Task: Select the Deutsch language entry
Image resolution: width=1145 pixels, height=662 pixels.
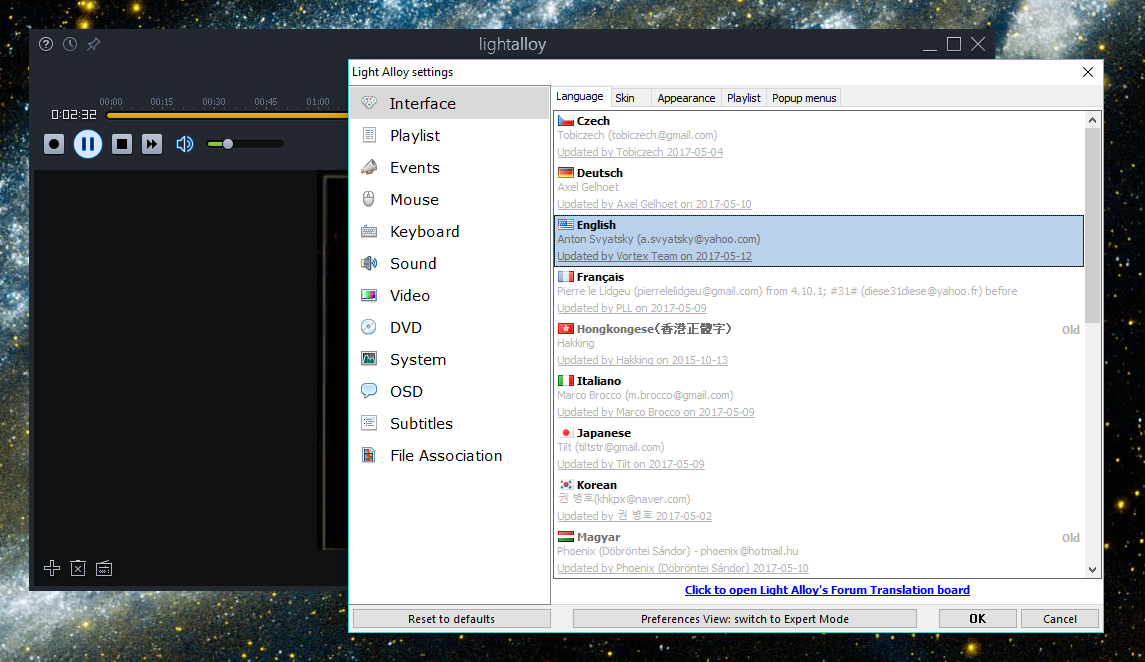Action: pos(819,188)
